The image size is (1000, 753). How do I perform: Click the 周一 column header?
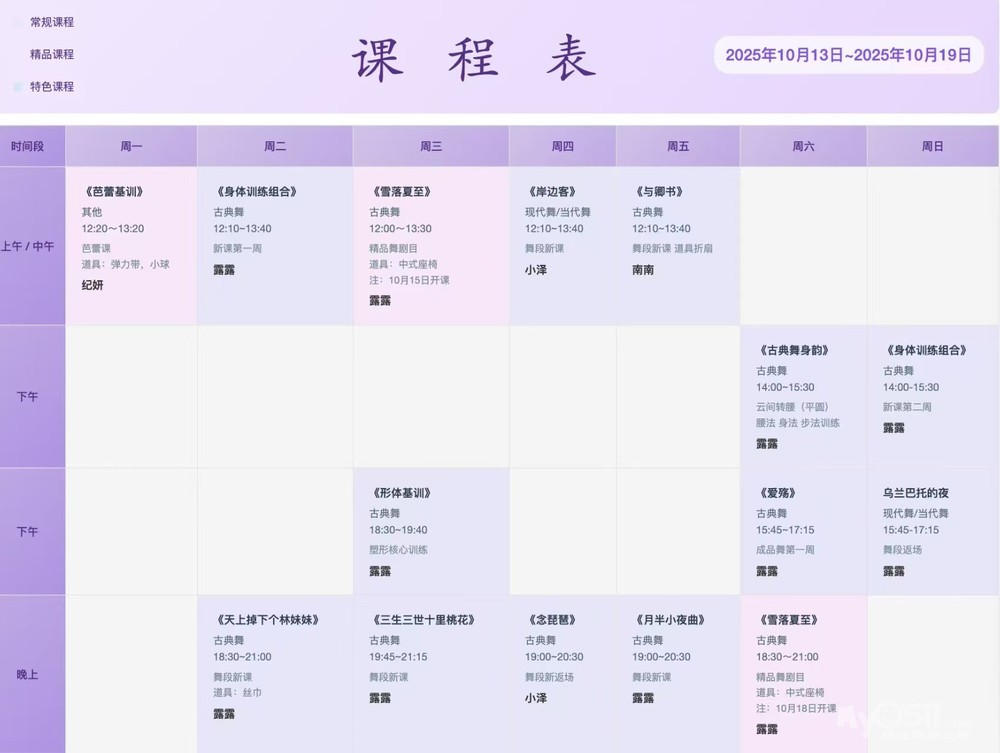coord(131,146)
